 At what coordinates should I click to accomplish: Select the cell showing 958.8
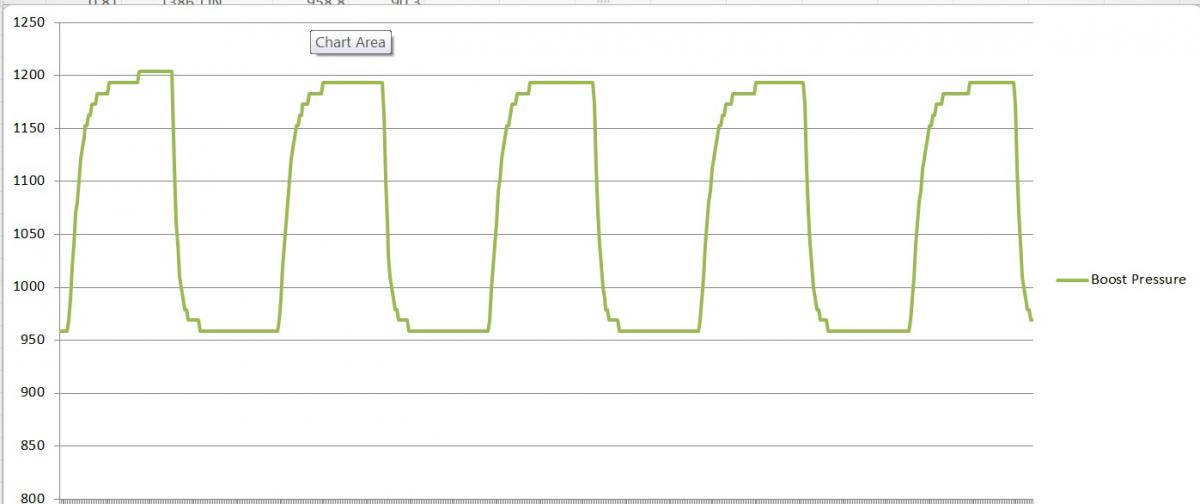[324, 4]
